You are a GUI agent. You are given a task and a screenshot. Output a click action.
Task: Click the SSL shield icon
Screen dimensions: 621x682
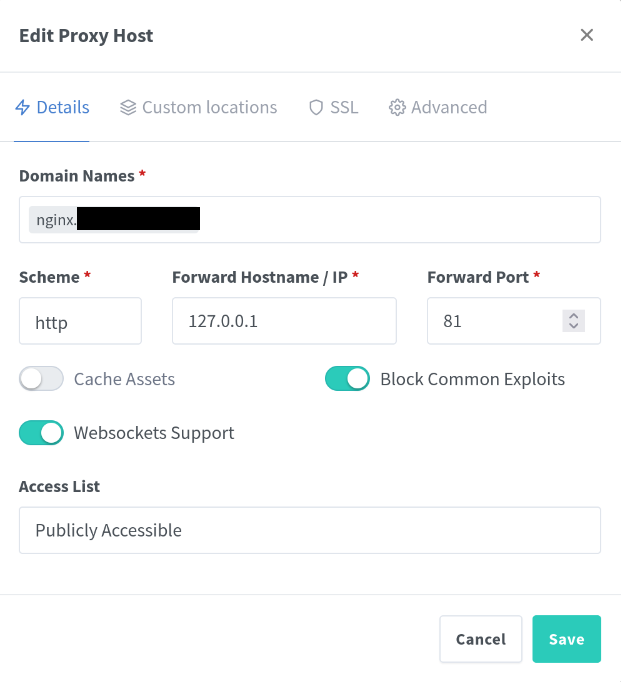[316, 108]
